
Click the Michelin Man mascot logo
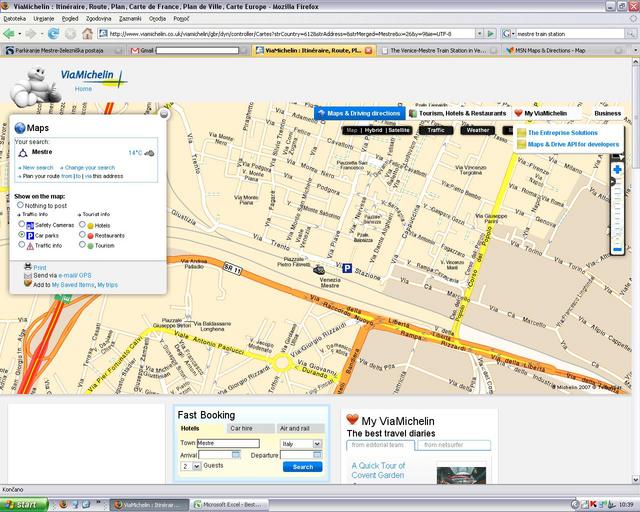coord(36,87)
